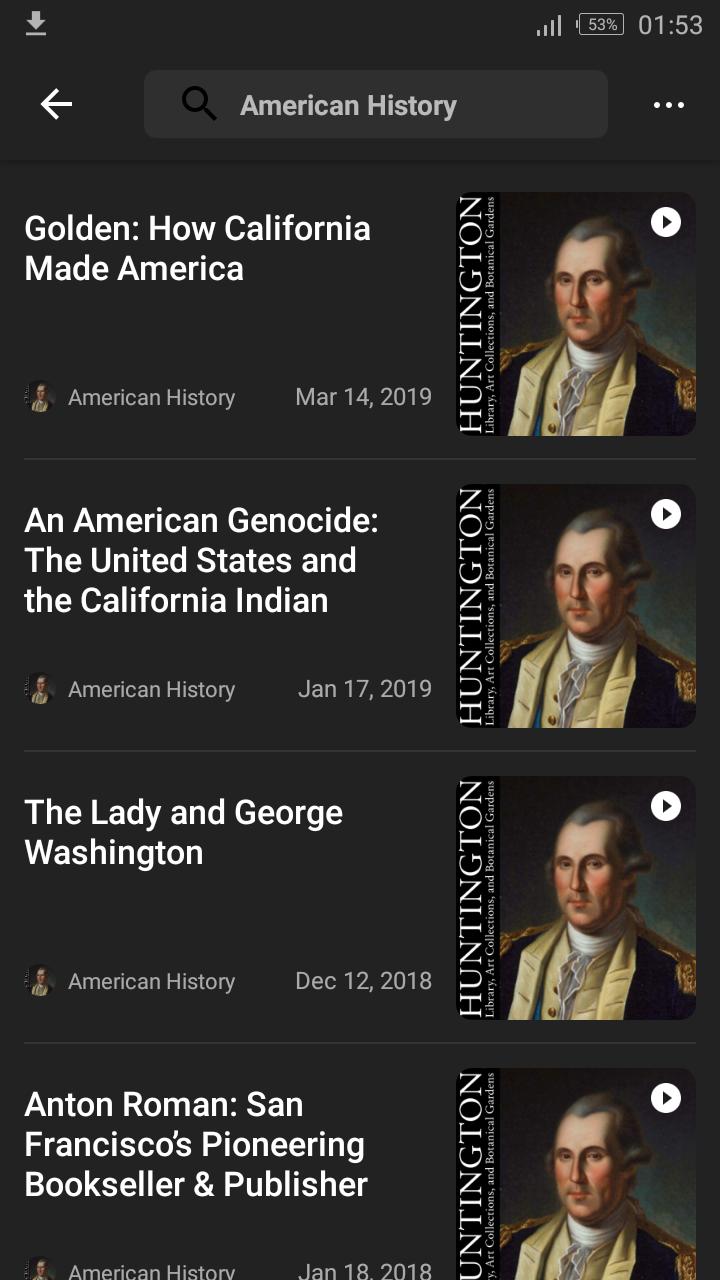Viewport: 720px width, 1280px height.
Task: Open An American Genocide episode title
Action: (201, 560)
